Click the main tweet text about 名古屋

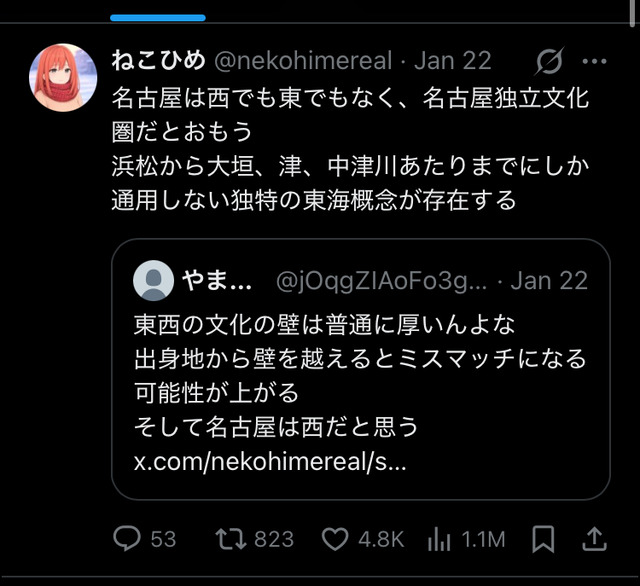point(350,149)
